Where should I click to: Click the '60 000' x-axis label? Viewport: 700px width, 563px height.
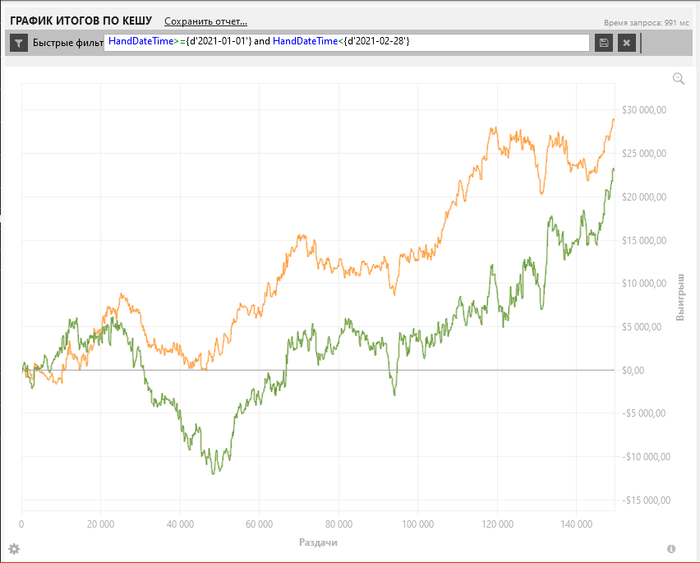click(259, 524)
